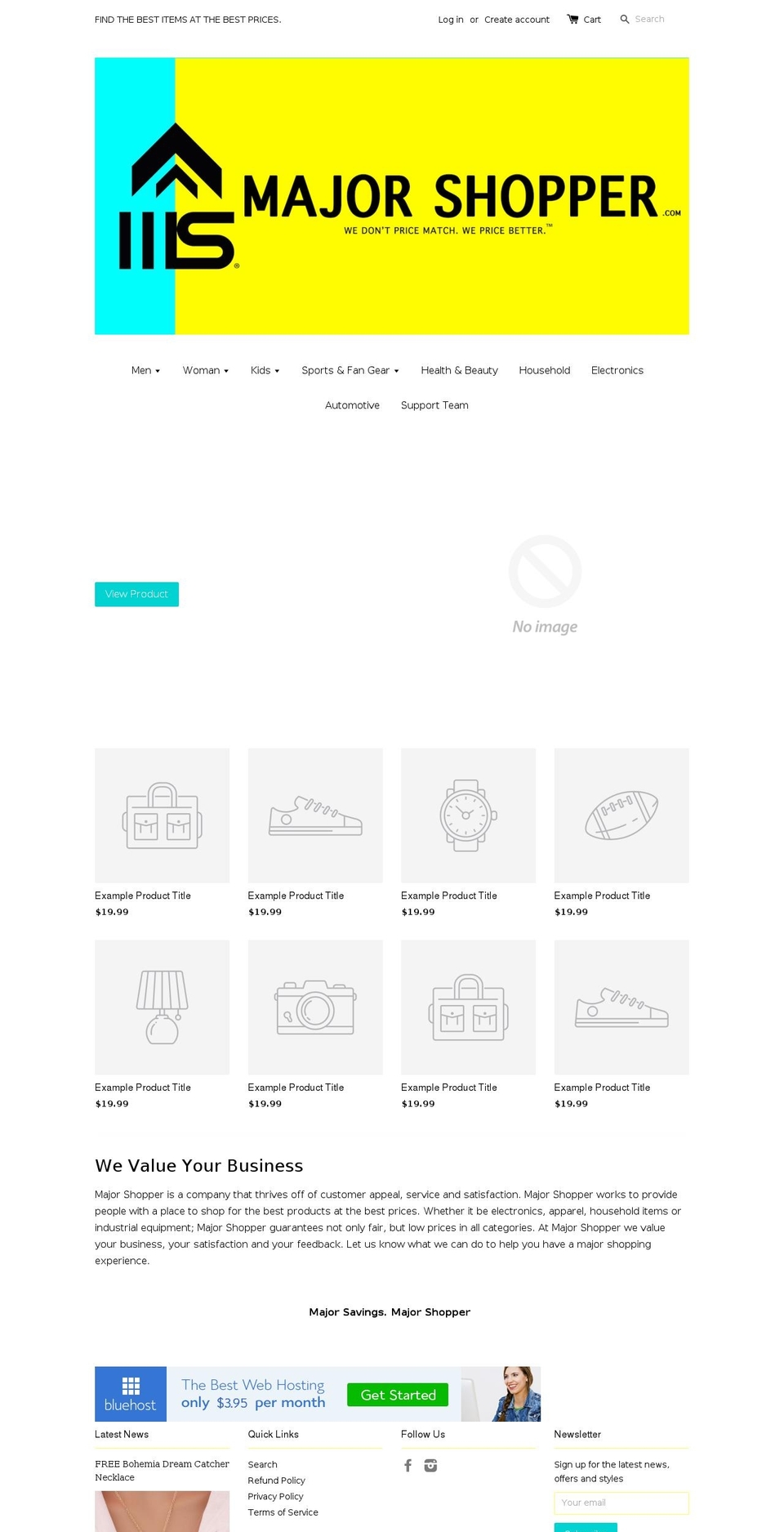The image size is (784, 1532).
Task: Click Get Started on Bluehost banner
Action: [398, 1395]
